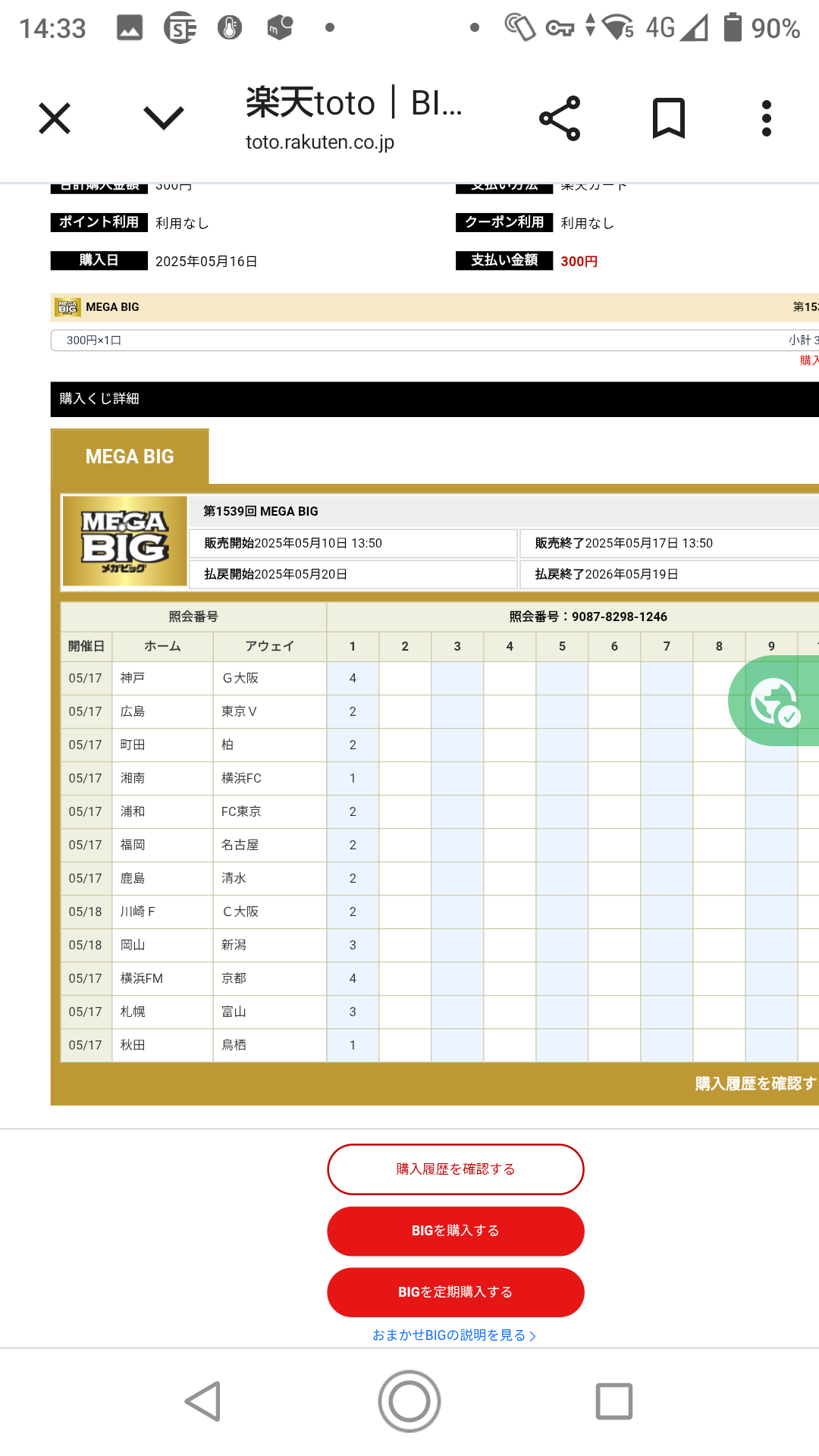
Task: Tap the green floating globe icon
Action: [775, 701]
